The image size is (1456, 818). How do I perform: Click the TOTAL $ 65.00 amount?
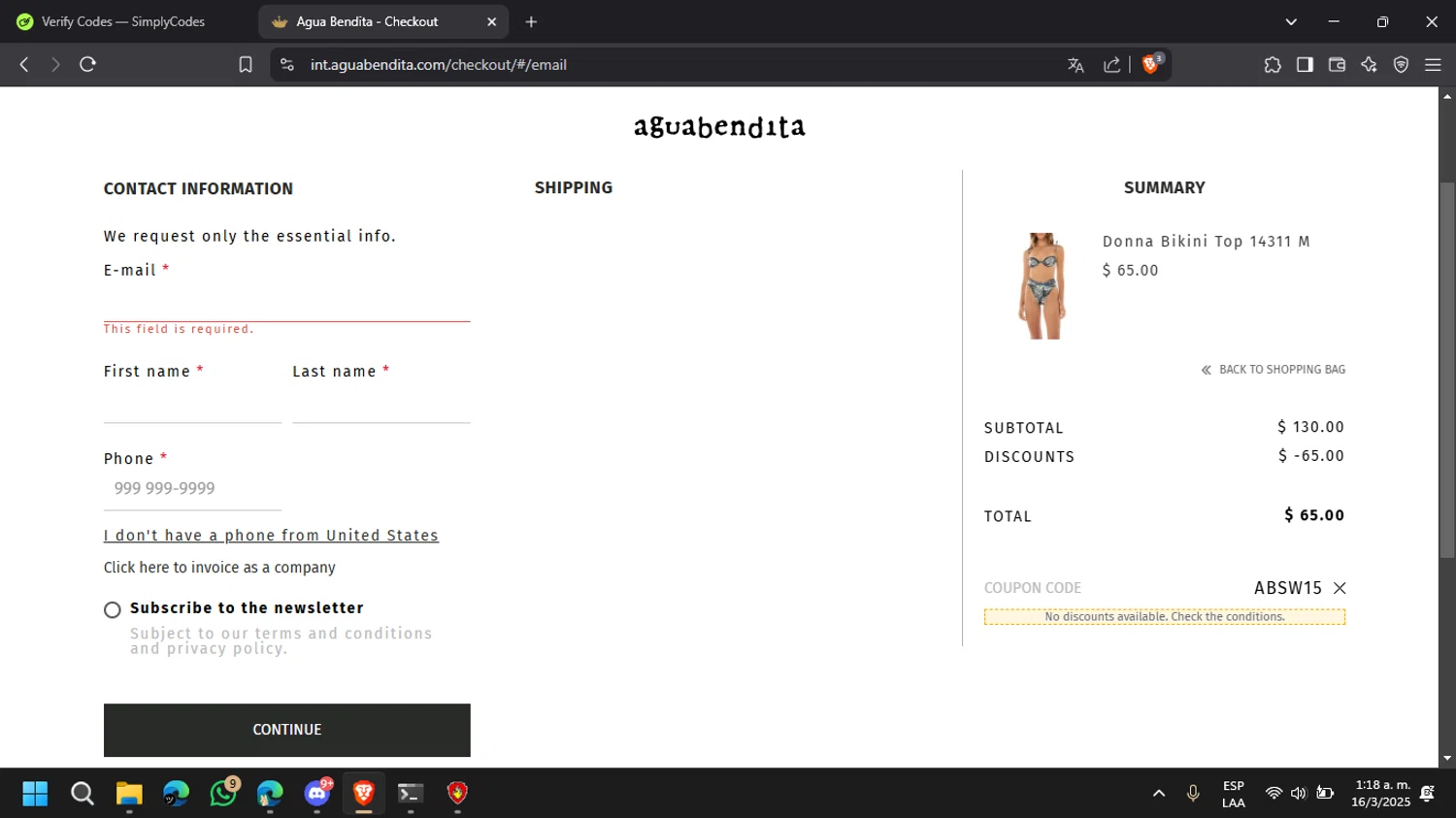point(1314,515)
